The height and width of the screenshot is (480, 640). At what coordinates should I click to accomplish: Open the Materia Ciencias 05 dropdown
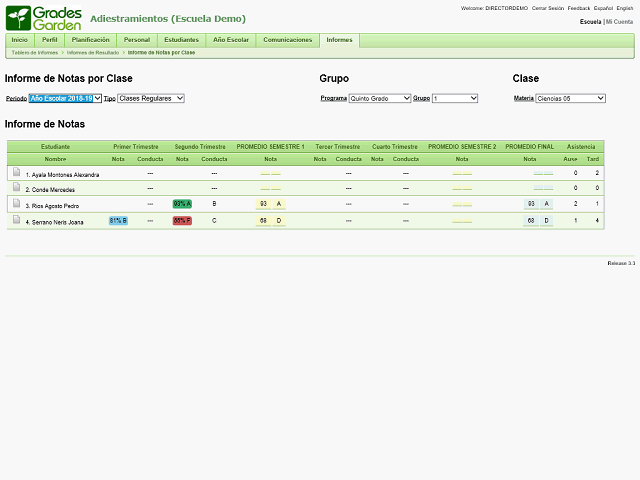(571, 98)
